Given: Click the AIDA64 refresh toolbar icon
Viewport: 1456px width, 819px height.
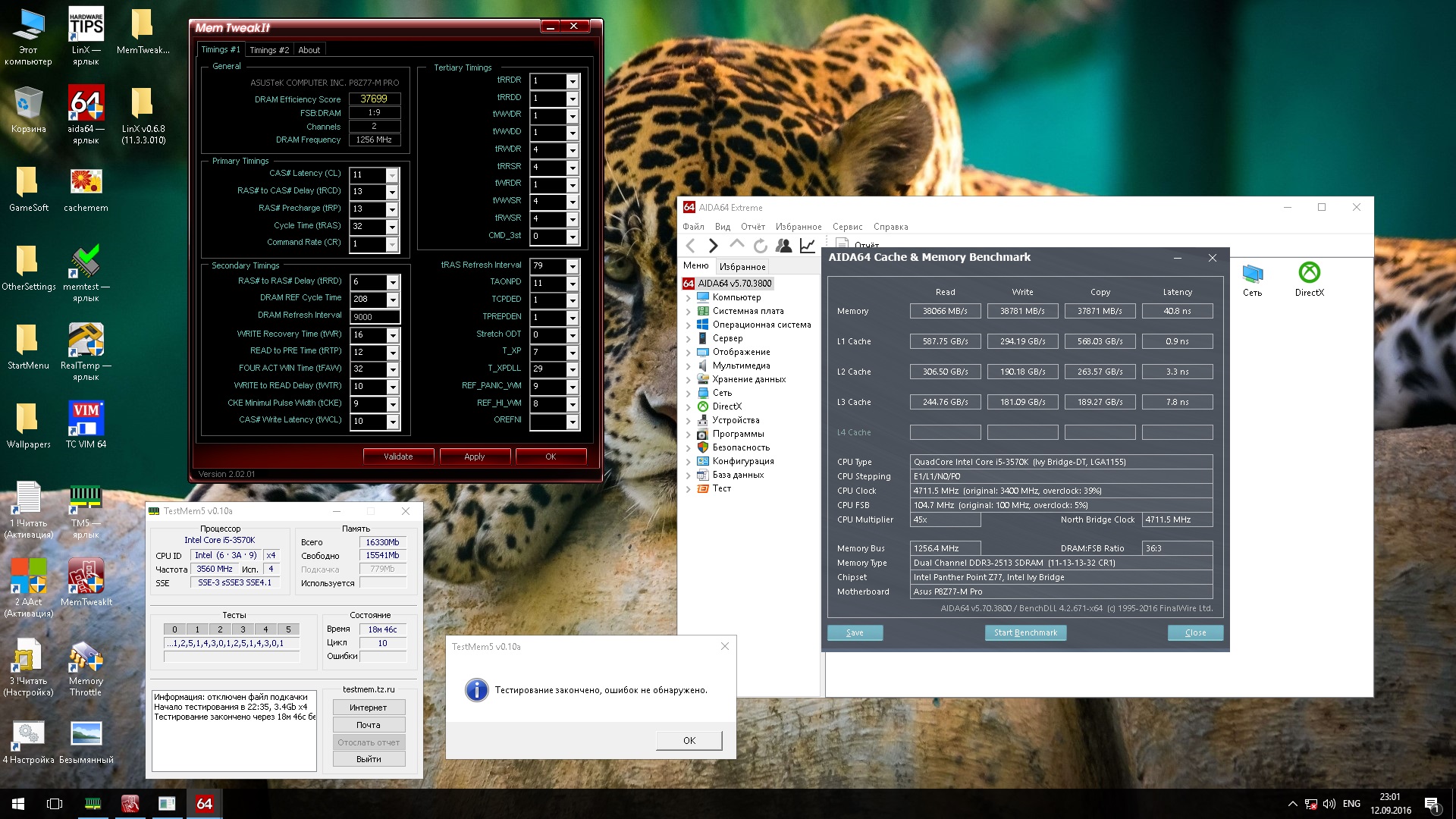Looking at the screenshot, I should pyautogui.click(x=760, y=246).
